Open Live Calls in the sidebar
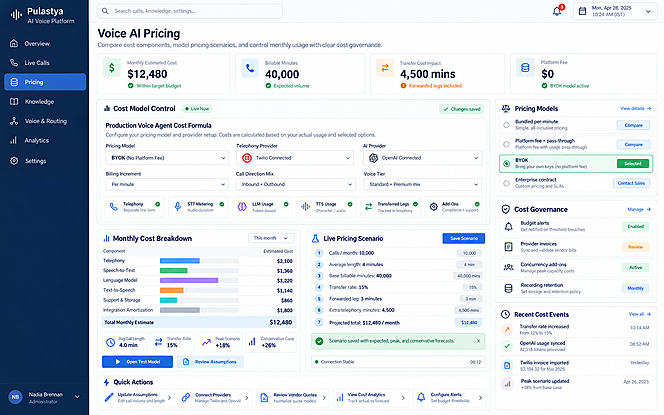 (x=44, y=63)
